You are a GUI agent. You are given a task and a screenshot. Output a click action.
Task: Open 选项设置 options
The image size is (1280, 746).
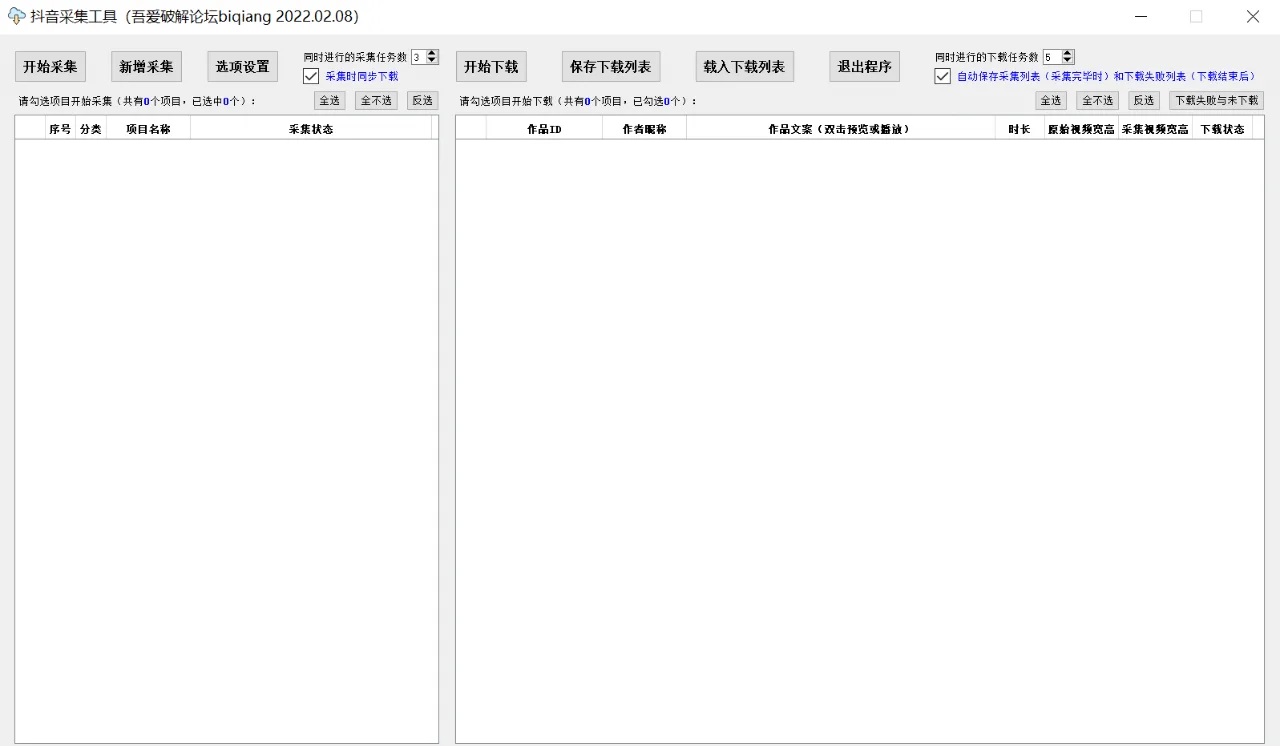click(x=242, y=67)
